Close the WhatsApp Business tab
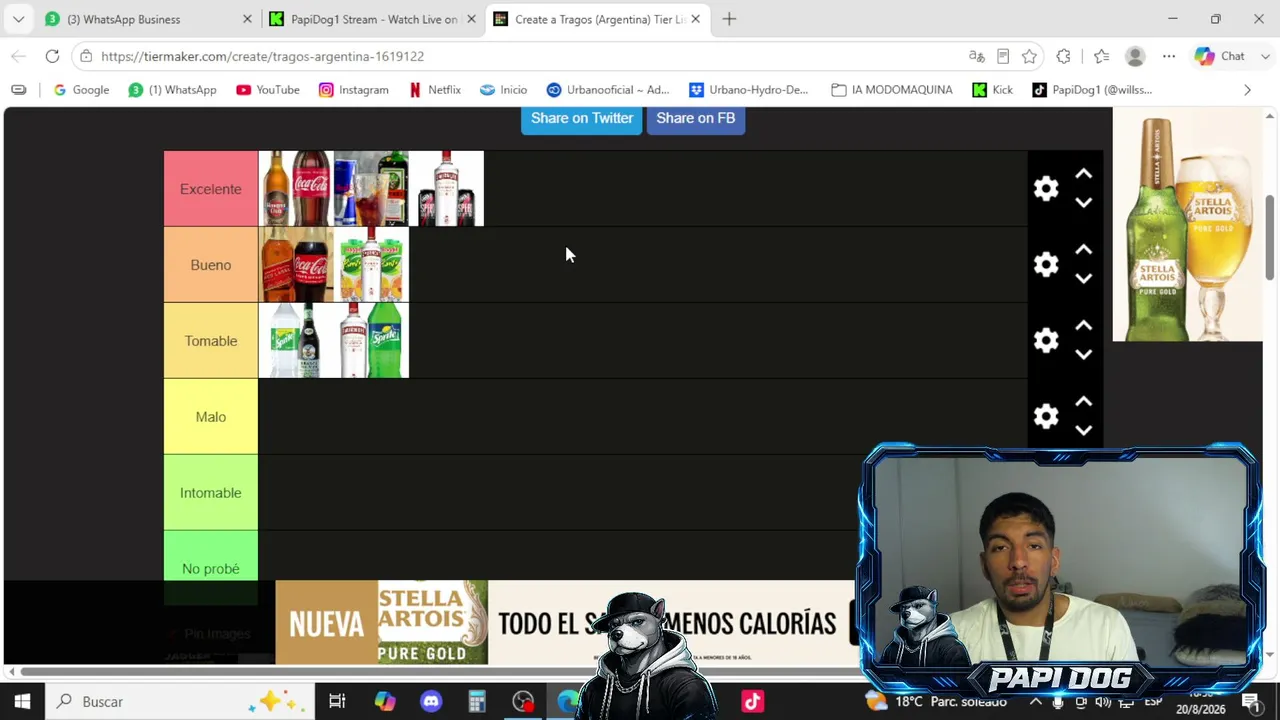The image size is (1280, 720). point(247,19)
